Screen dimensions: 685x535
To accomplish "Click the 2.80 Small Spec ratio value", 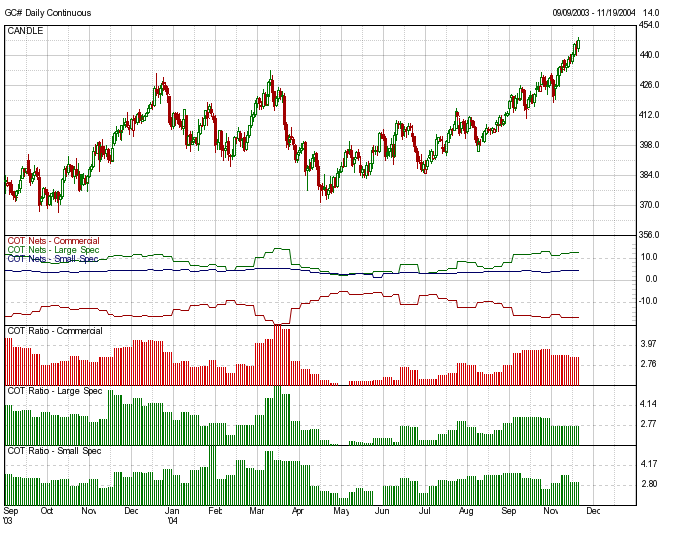I will pos(649,484).
